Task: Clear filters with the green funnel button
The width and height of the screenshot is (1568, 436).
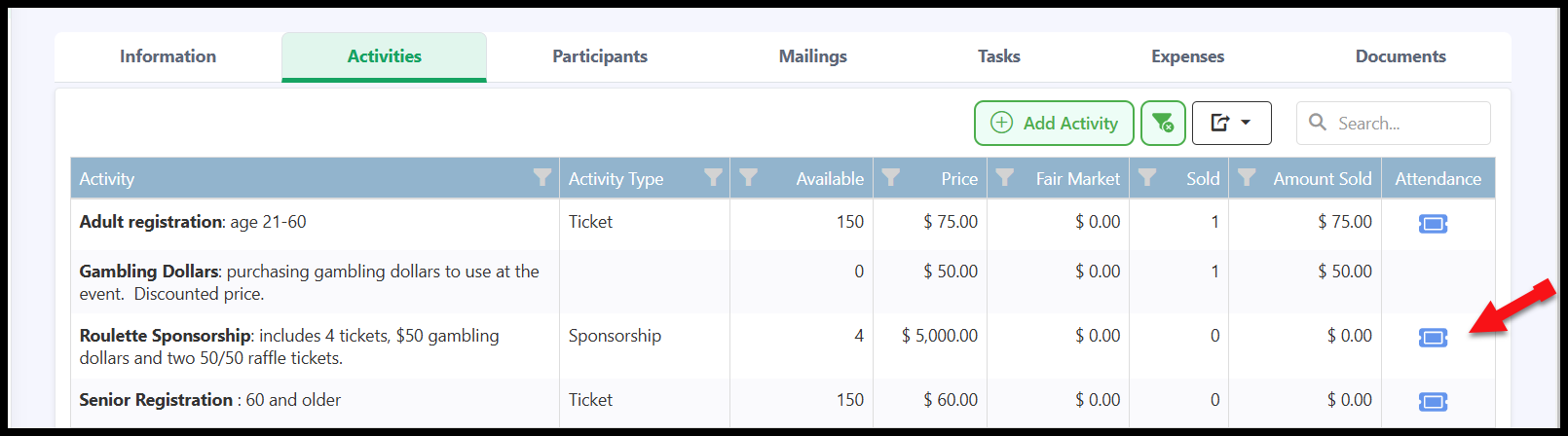Action: (1163, 124)
